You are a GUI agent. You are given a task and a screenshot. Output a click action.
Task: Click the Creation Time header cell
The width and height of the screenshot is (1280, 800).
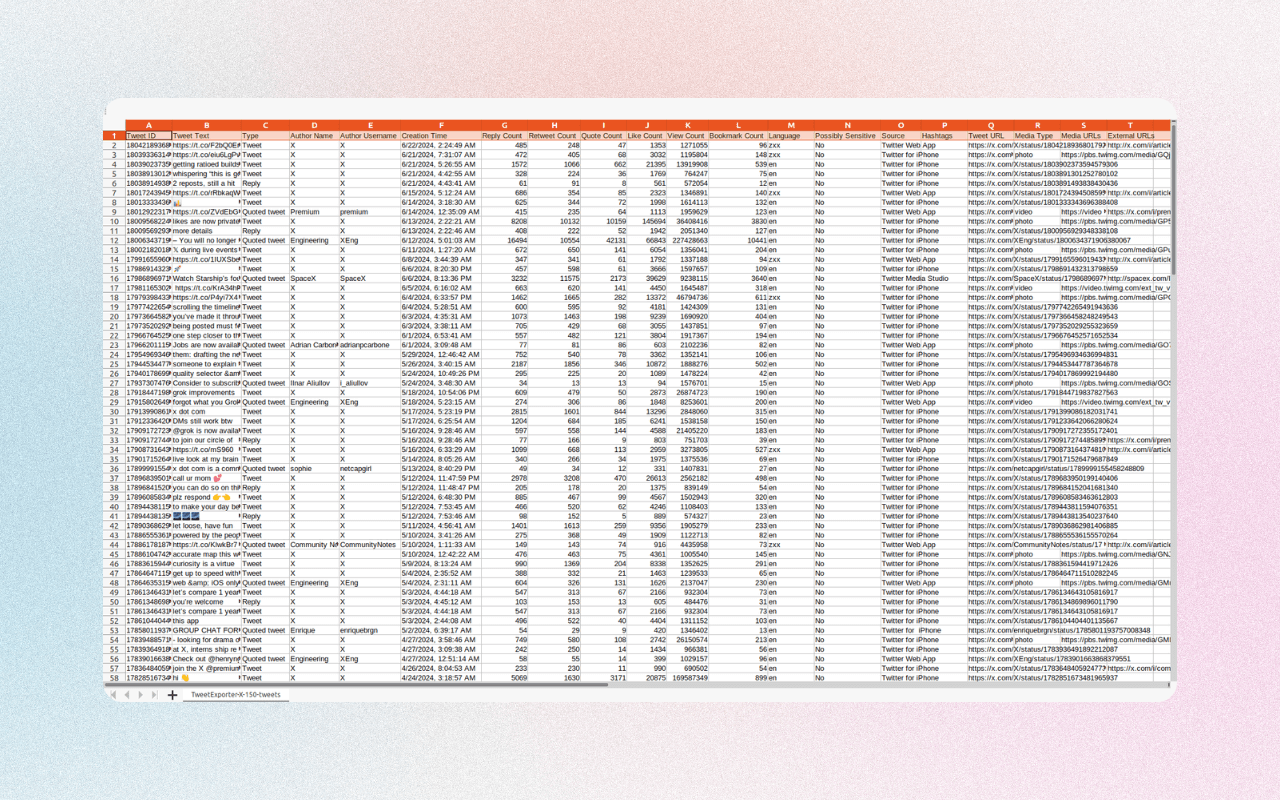tap(439, 136)
